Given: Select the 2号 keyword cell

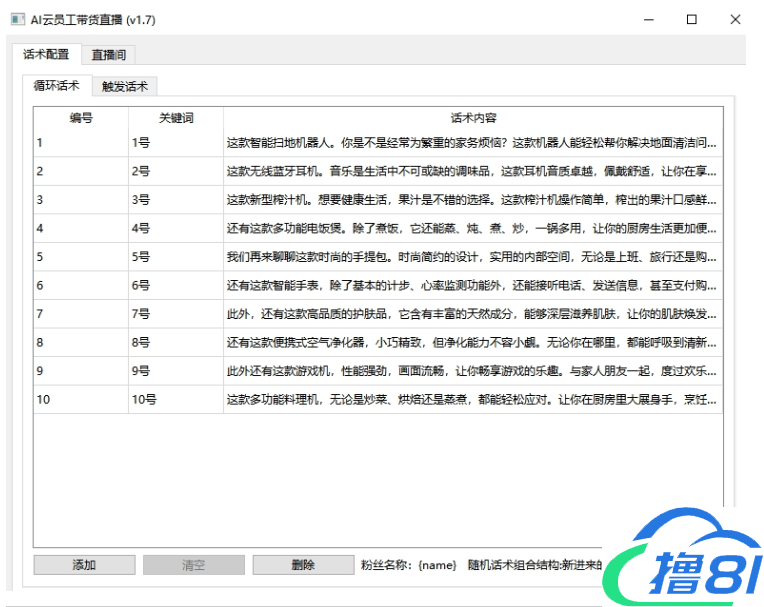Looking at the screenshot, I should pos(176,171).
